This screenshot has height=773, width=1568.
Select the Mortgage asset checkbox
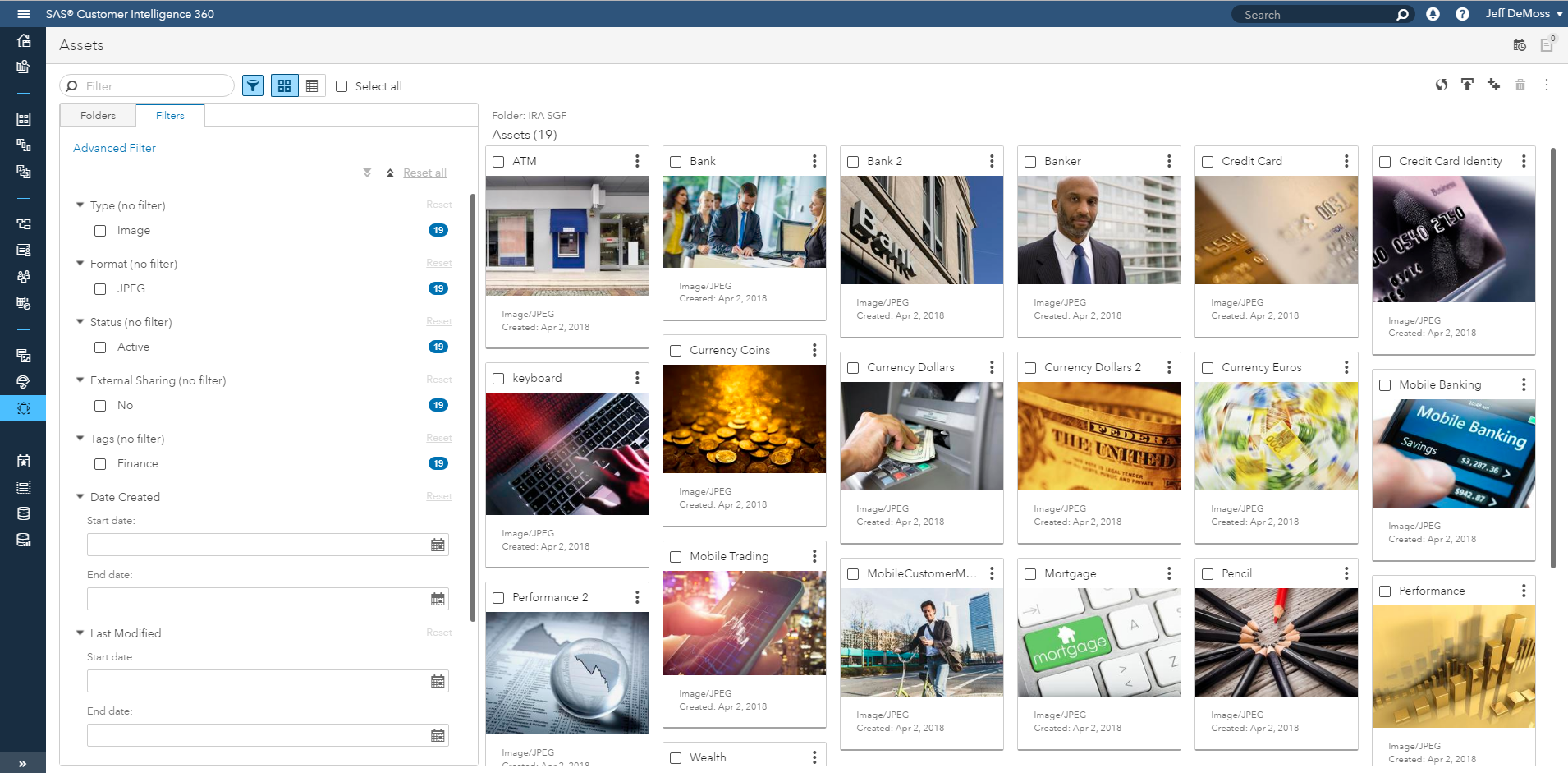[x=1030, y=574]
